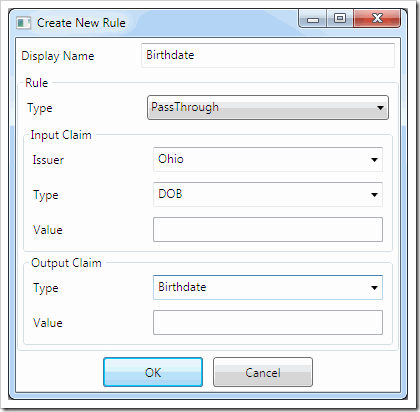Open the Input Claim Type DOB dropdown

268,194
